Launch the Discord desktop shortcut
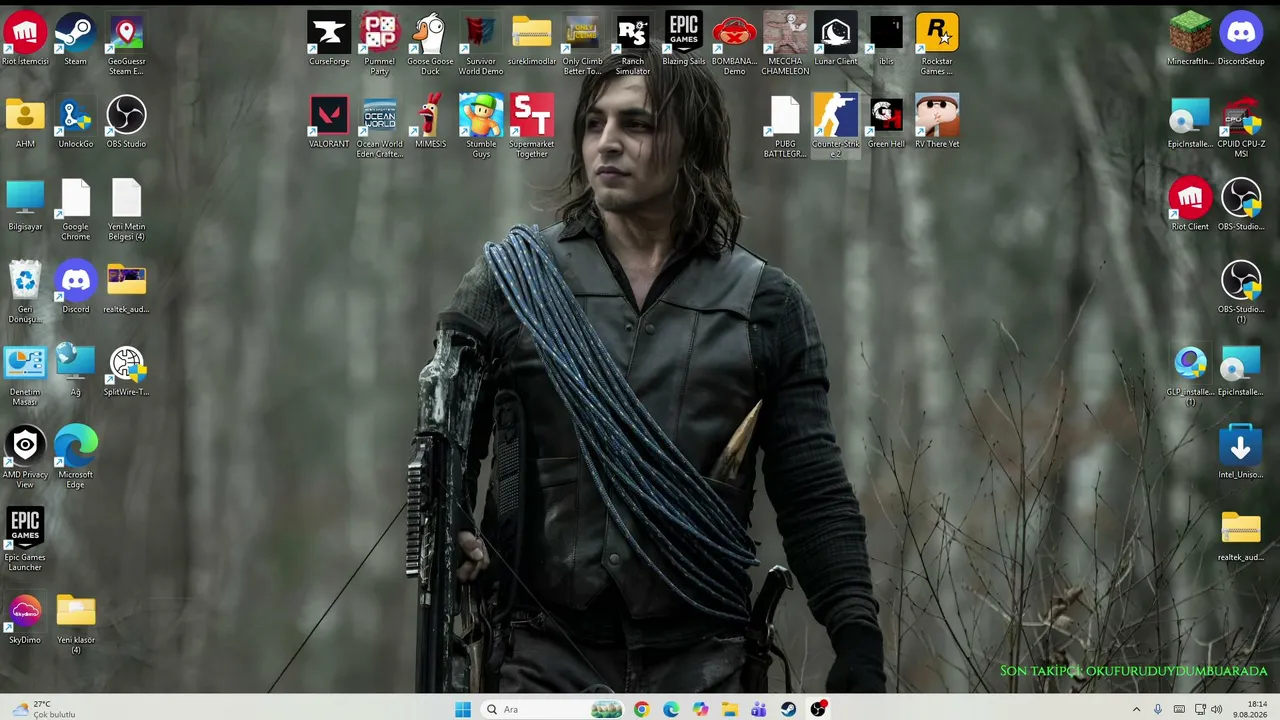 pos(75,288)
